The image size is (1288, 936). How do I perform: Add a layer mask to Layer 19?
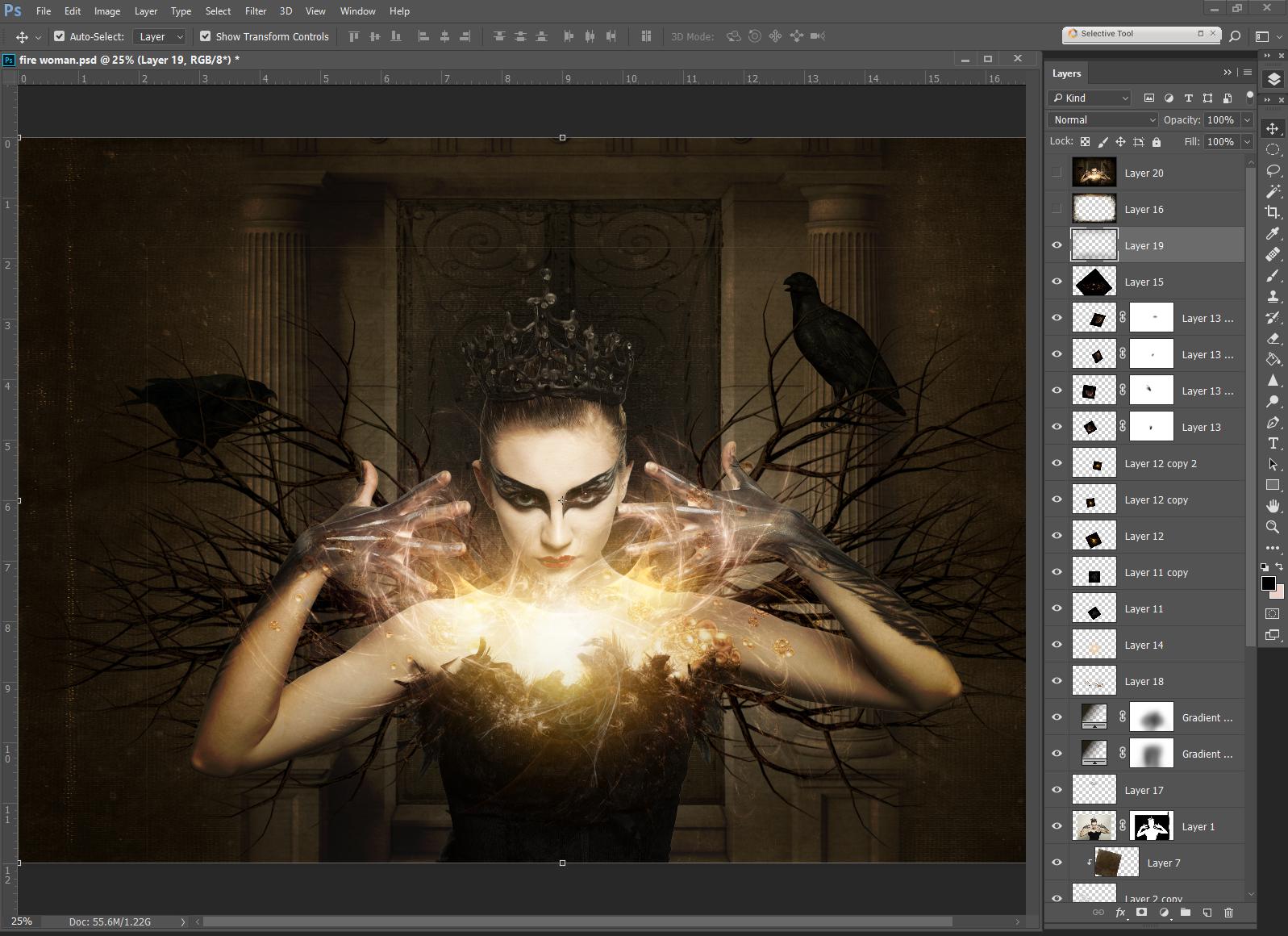point(1141,913)
